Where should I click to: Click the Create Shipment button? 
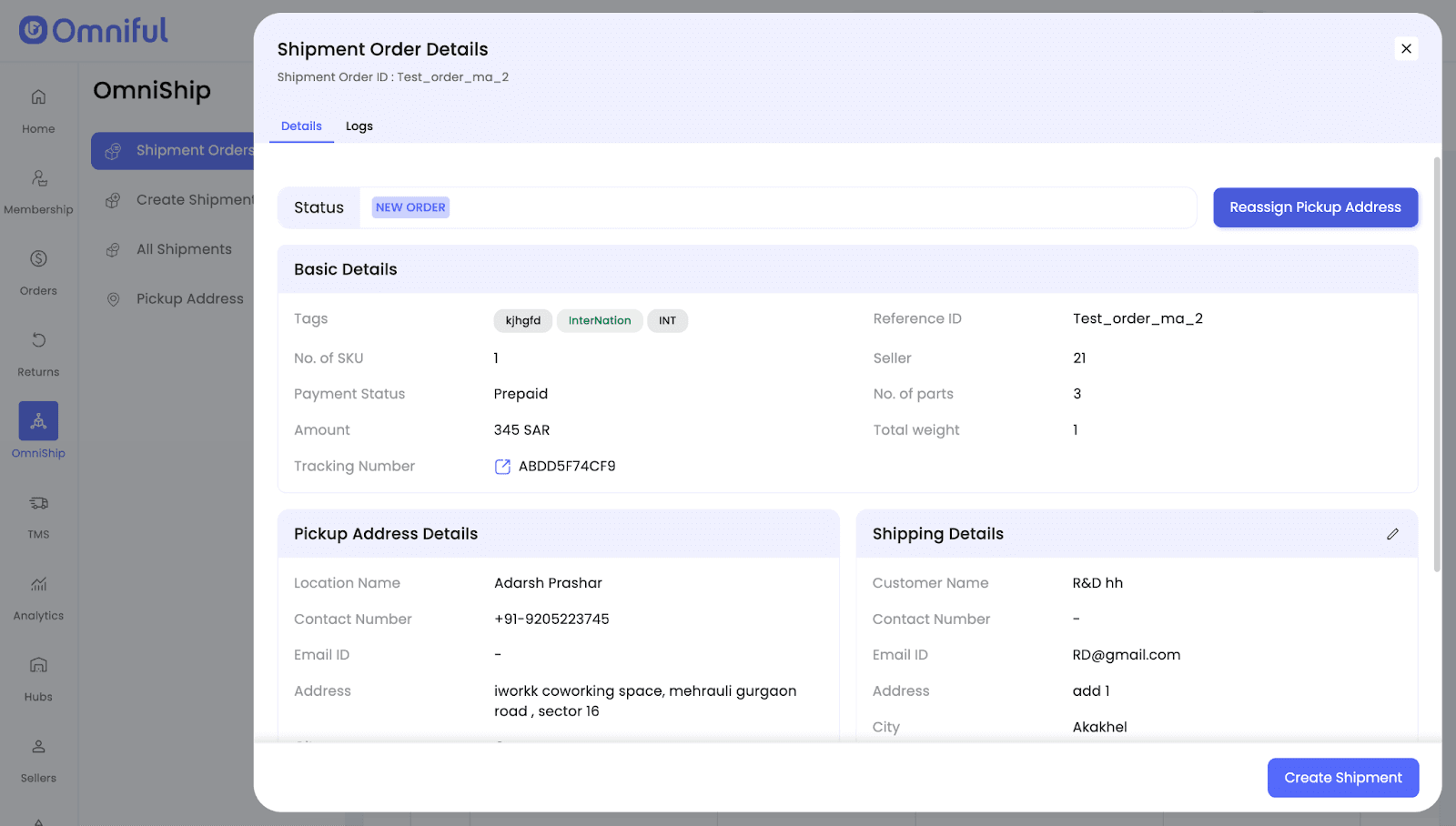point(1342,778)
